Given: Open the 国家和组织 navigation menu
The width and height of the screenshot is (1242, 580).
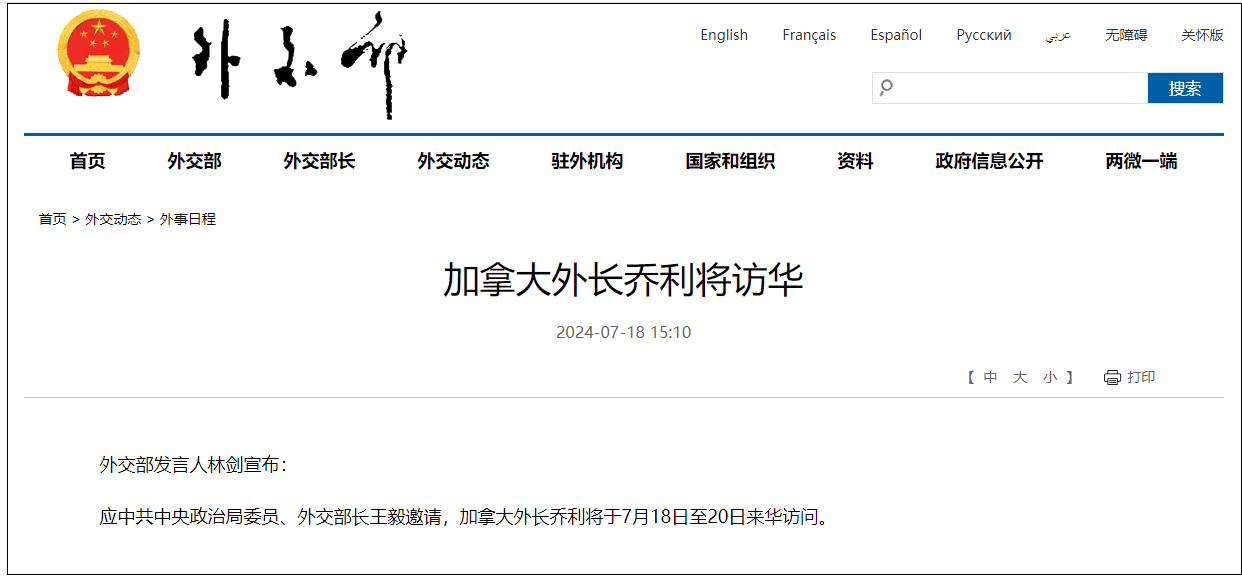Looking at the screenshot, I should point(730,161).
